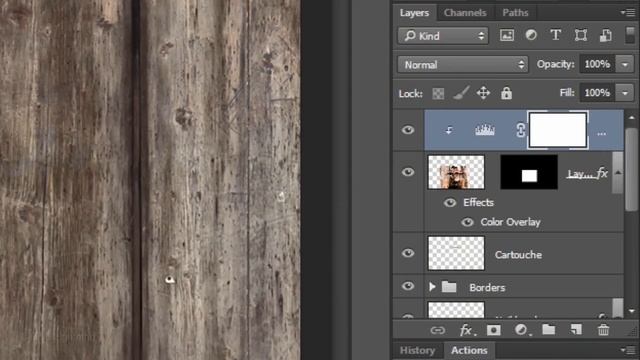Delete layer trash icon
The width and height of the screenshot is (640, 360).
pos(603,330)
